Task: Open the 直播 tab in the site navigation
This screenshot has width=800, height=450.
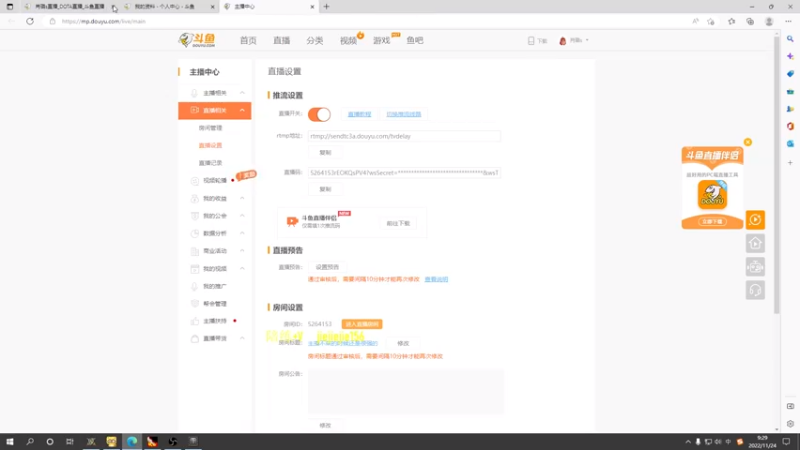Action: pos(281,40)
